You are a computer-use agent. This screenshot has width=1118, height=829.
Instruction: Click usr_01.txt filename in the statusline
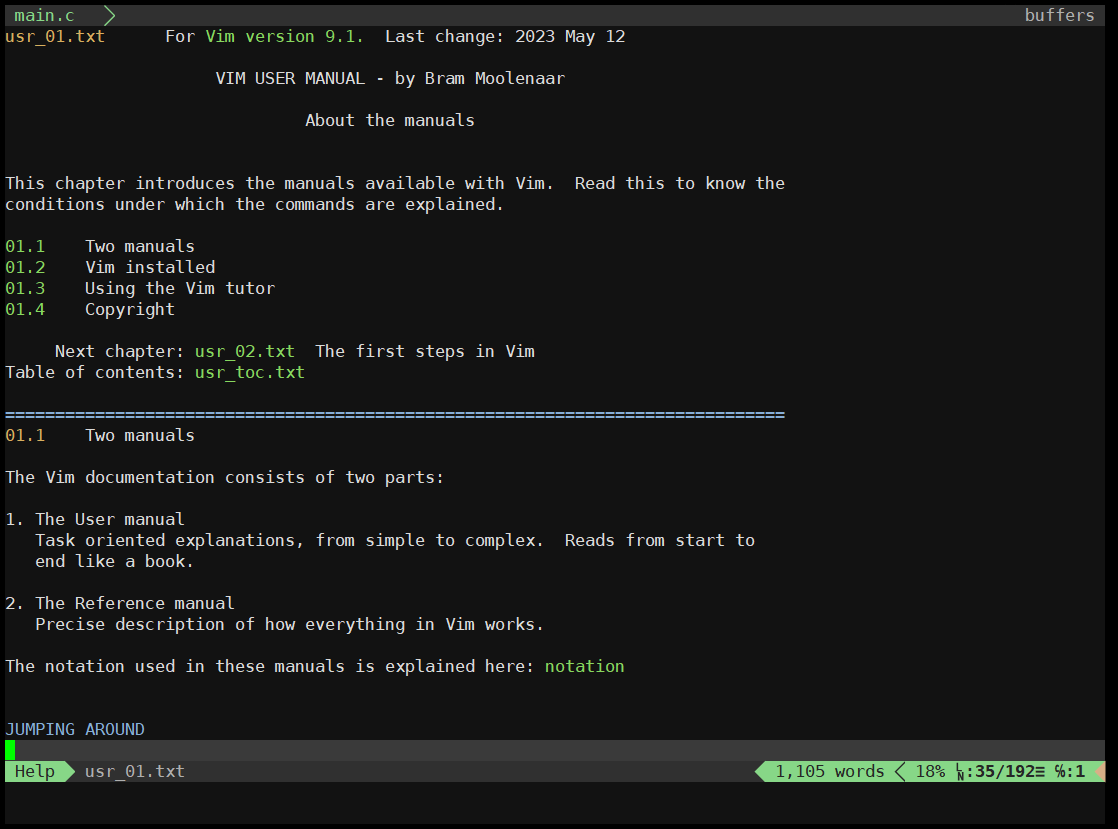tap(134, 771)
